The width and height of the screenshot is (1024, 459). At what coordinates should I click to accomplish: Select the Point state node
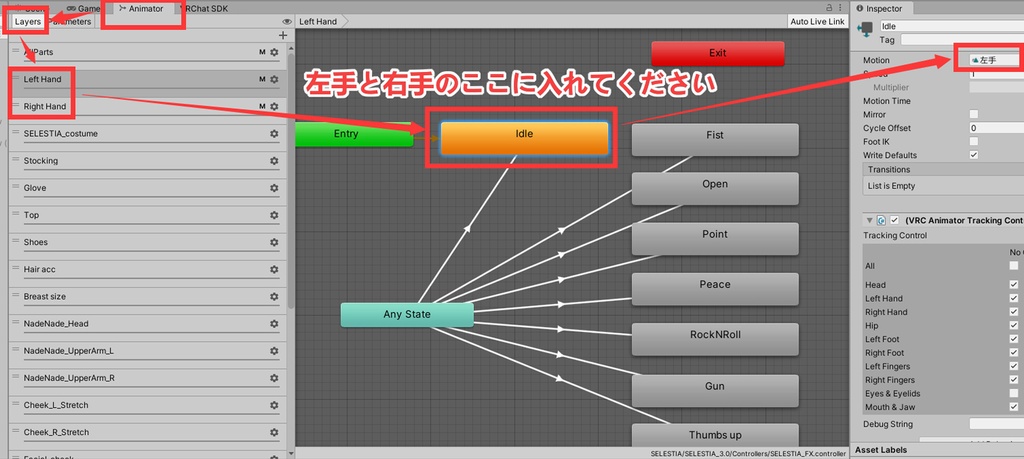(x=714, y=238)
